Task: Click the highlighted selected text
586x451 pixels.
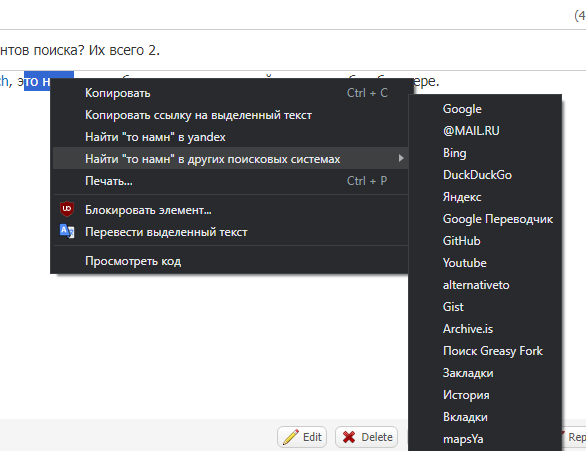Action: [37, 81]
